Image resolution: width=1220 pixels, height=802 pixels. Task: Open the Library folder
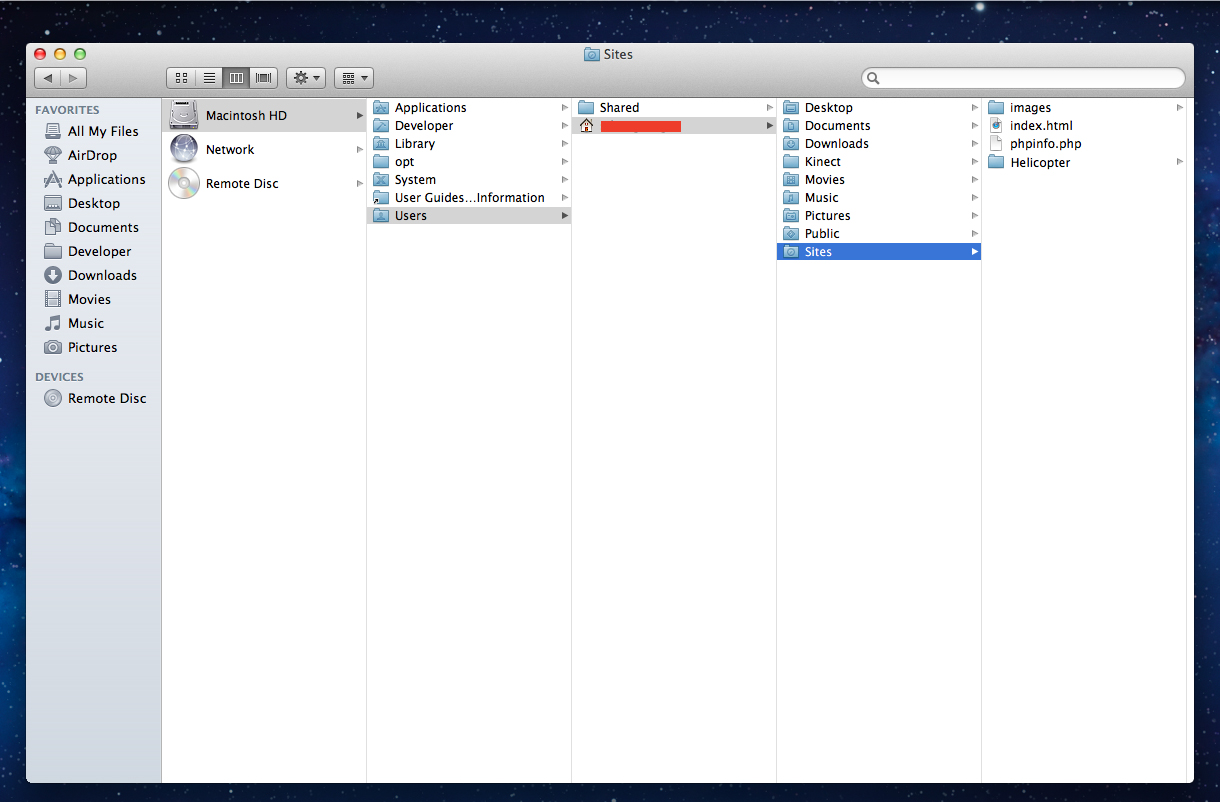[x=414, y=144]
